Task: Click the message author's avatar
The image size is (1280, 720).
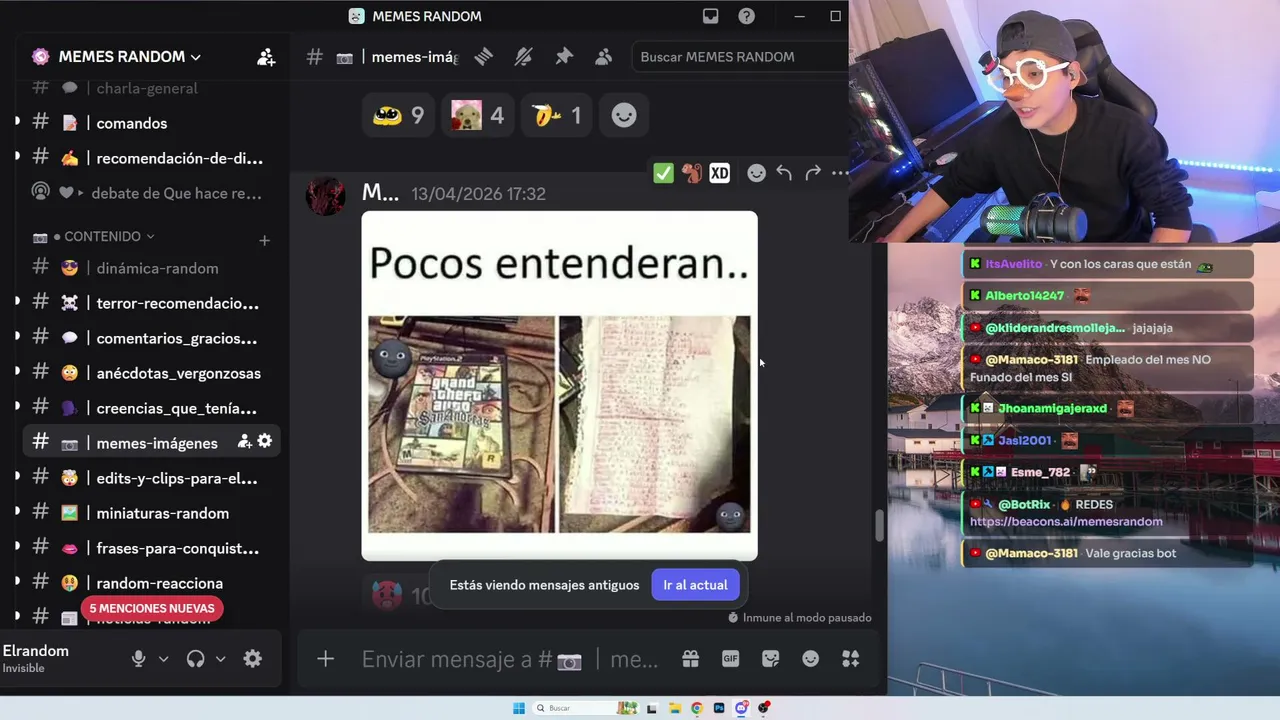Action: coord(326,196)
